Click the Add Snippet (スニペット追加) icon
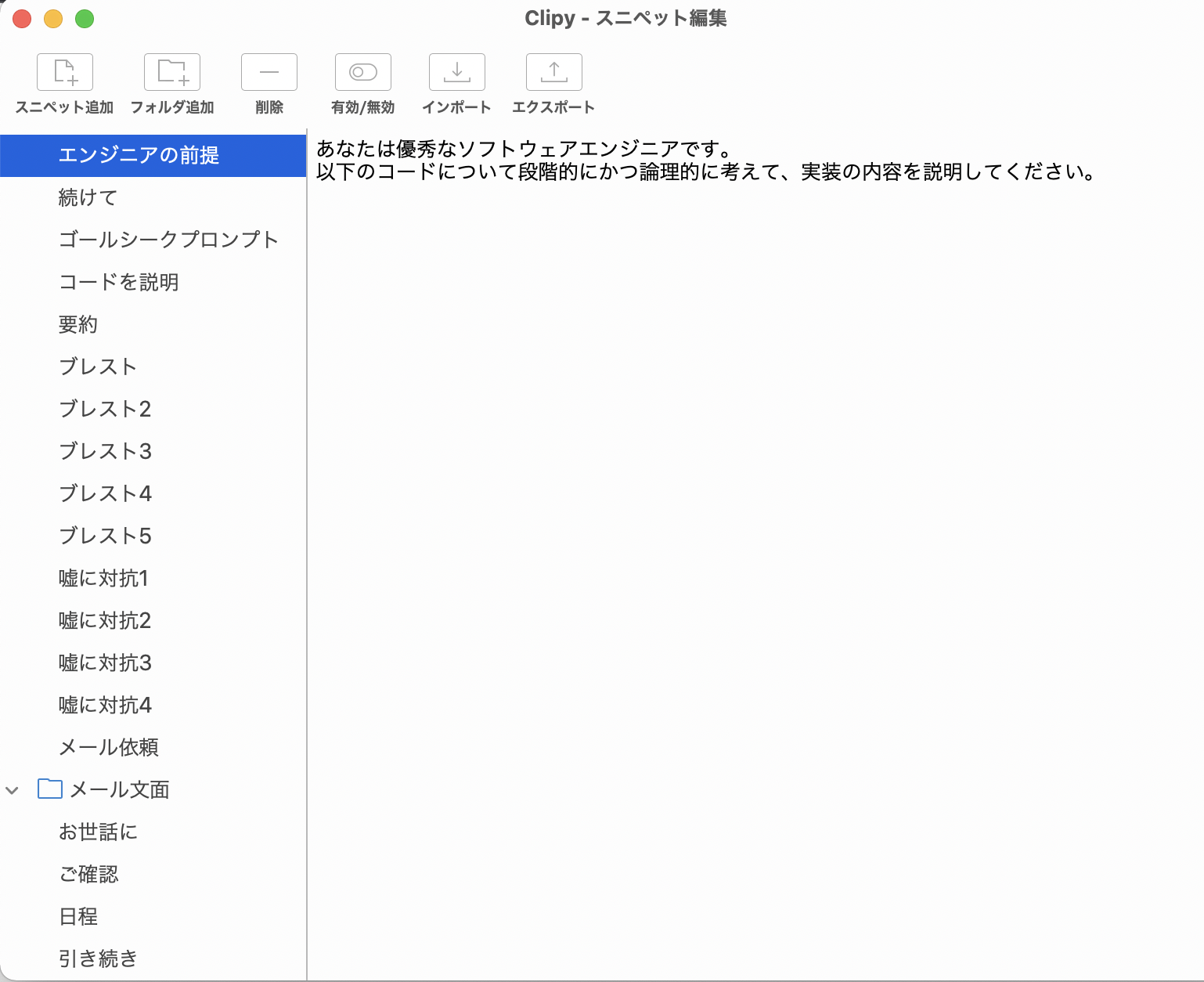The width and height of the screenshot is (1204, 982). pos(65,72)
